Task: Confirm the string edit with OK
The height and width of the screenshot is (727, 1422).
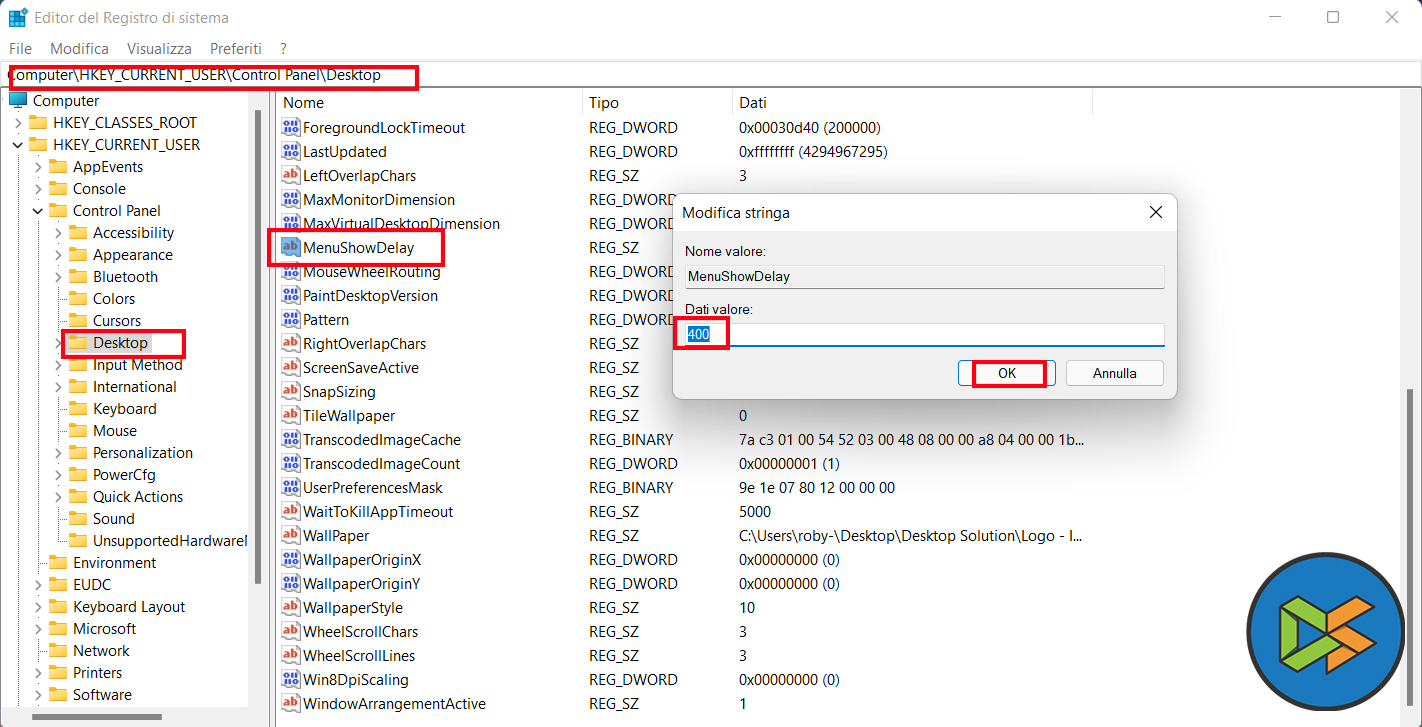Action: coord(1007,373)
